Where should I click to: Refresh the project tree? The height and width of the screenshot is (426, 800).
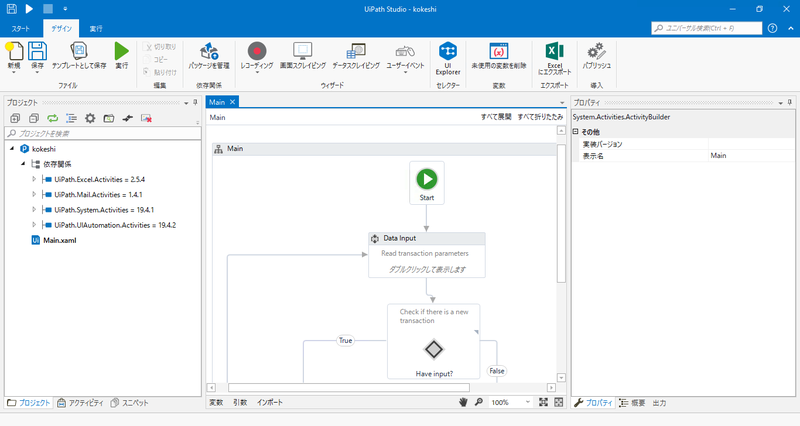point(53,118)
